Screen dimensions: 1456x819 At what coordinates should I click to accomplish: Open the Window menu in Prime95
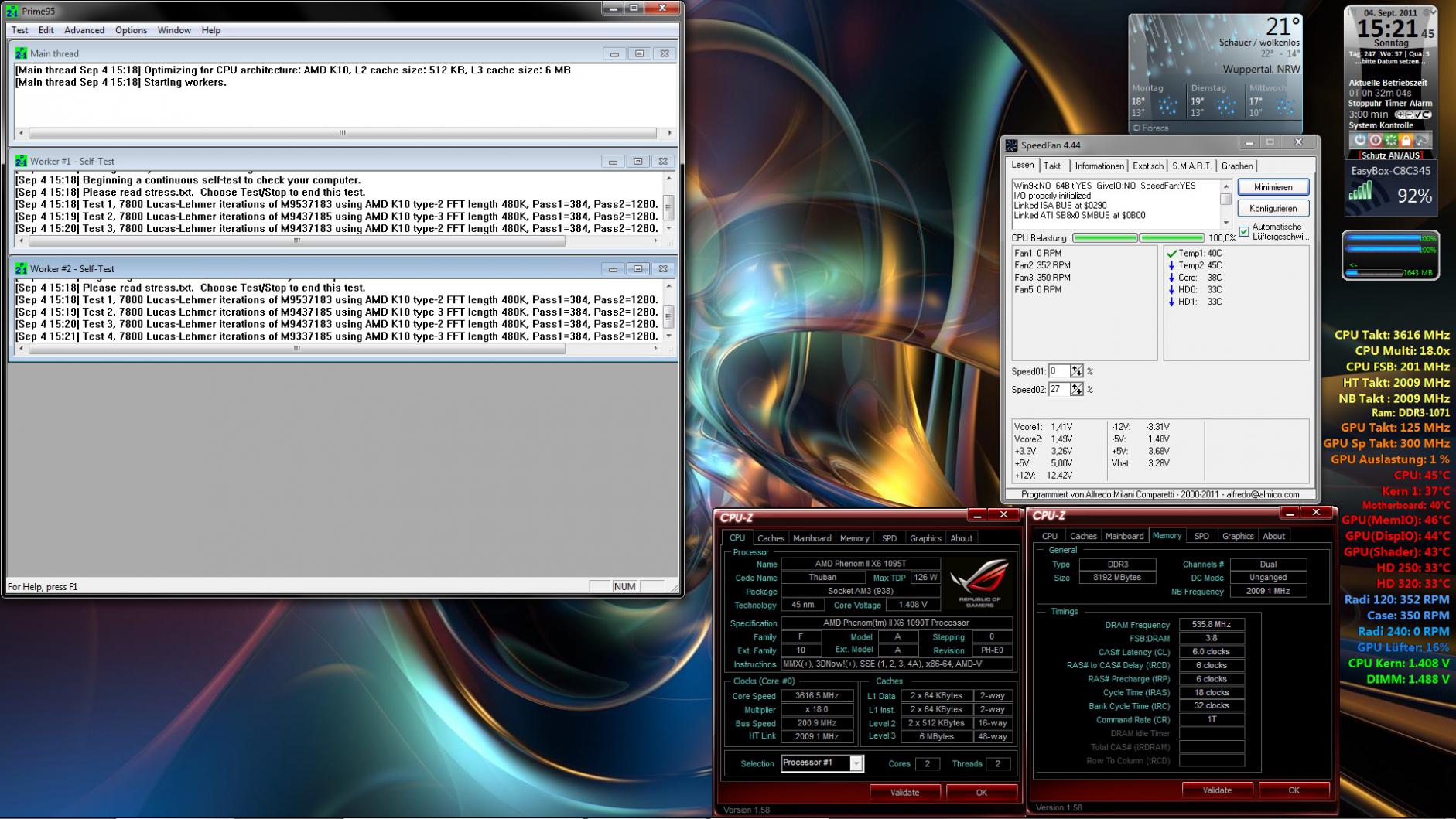[x=174, y=30]
